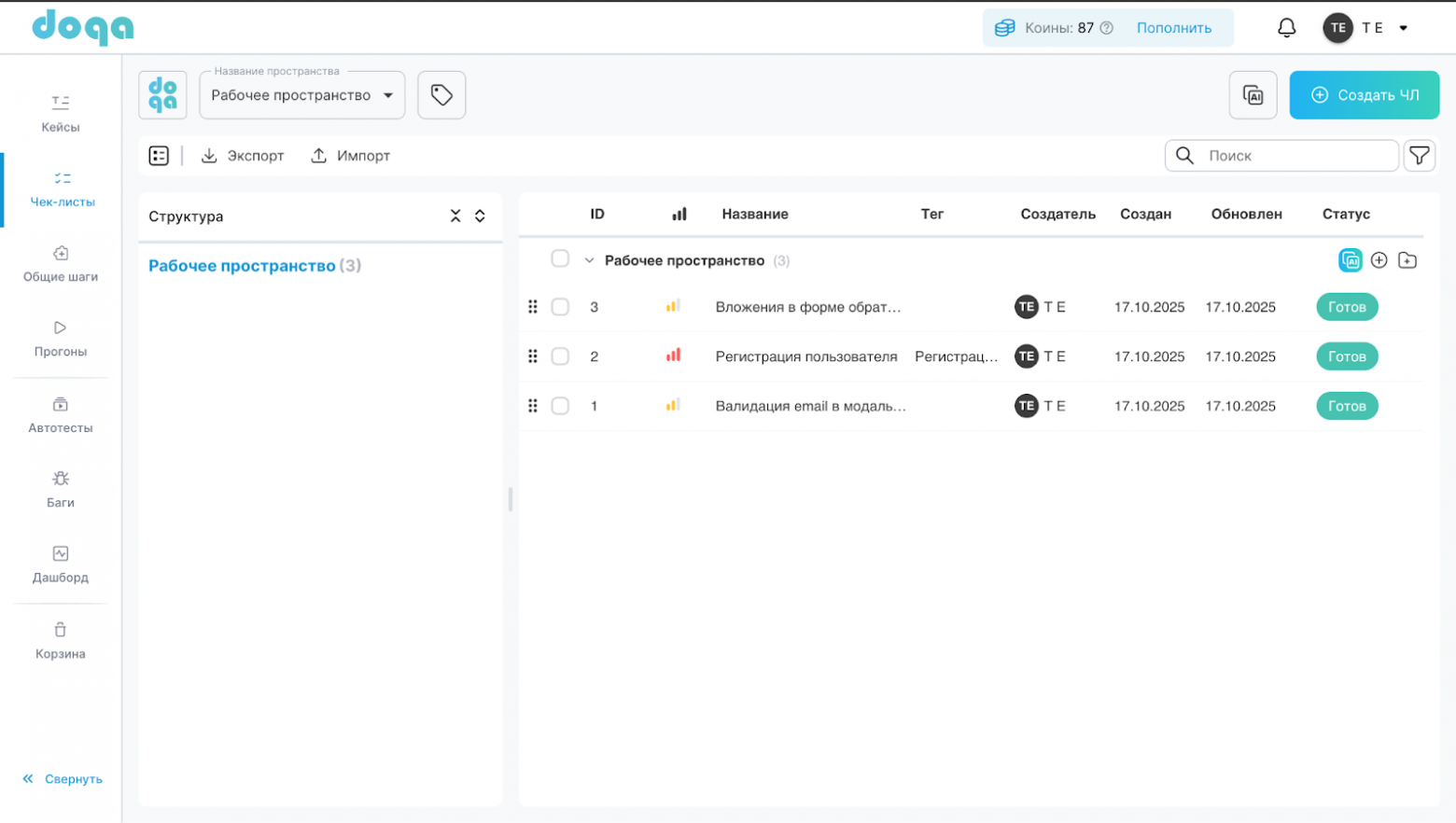Click the Создать ЧЛ button
Image resolution: width=1456 pixels, height=823 pixels.
(1364, 95)
